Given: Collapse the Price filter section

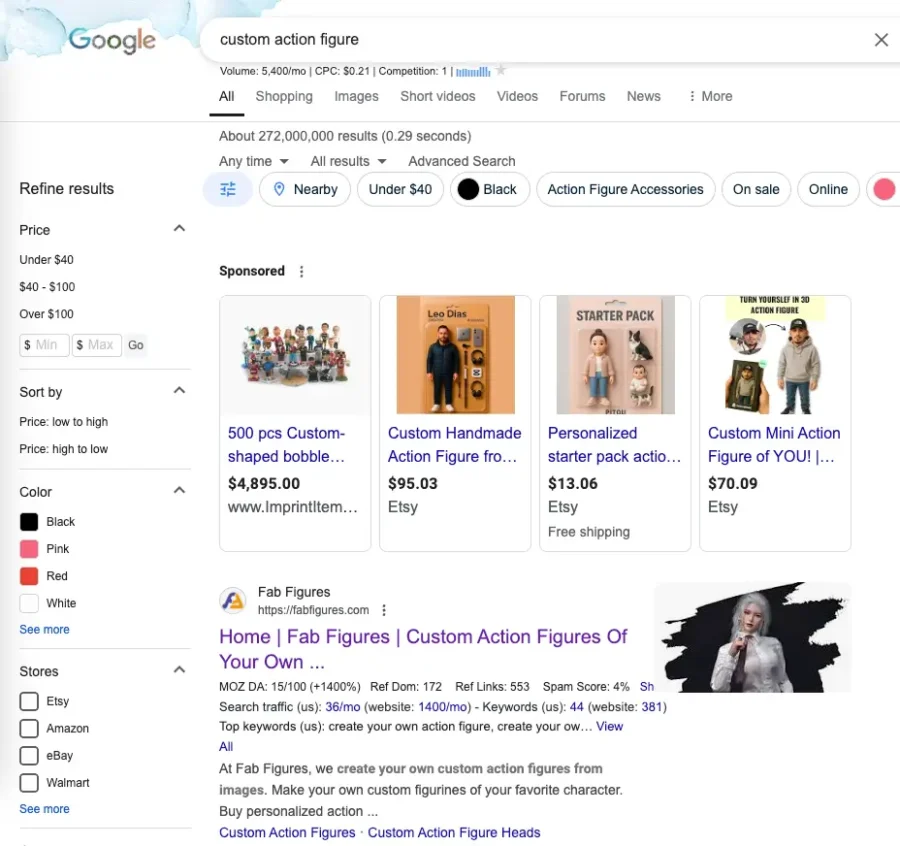Looking at the screenshot, I should click(179, 229).
